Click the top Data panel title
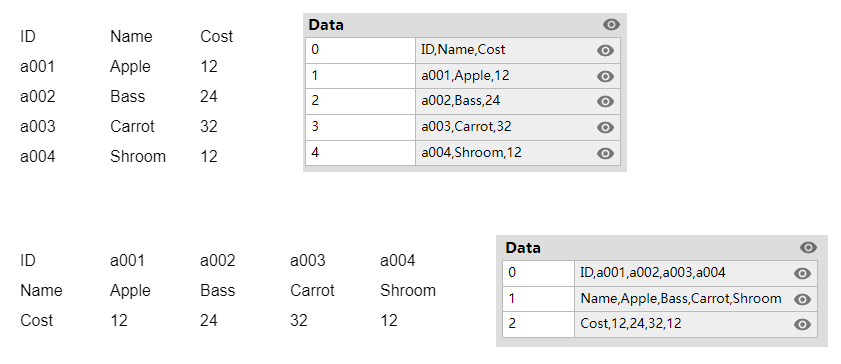 [x=327, y=25]
